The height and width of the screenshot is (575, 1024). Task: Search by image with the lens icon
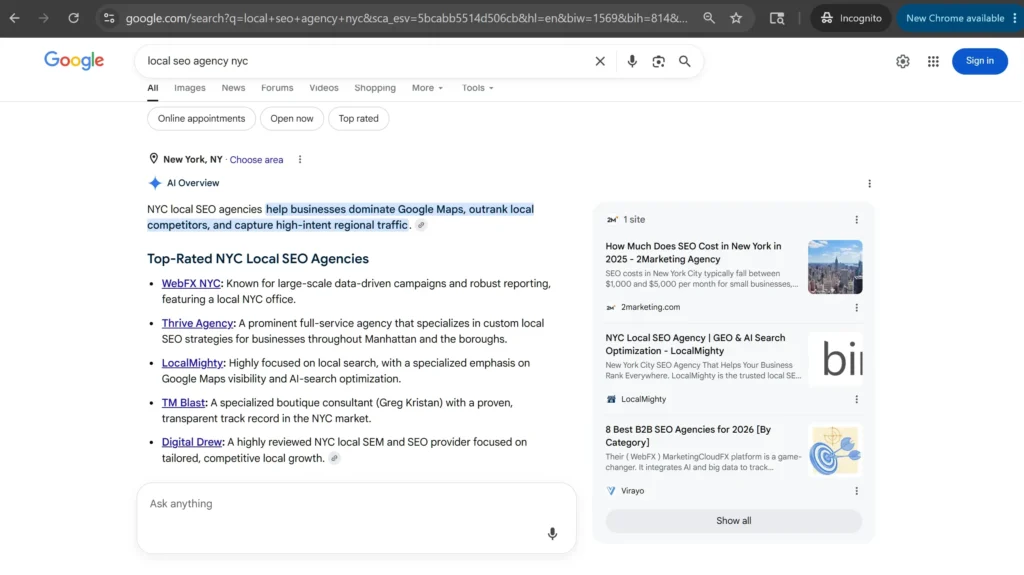tap(658, 61)
